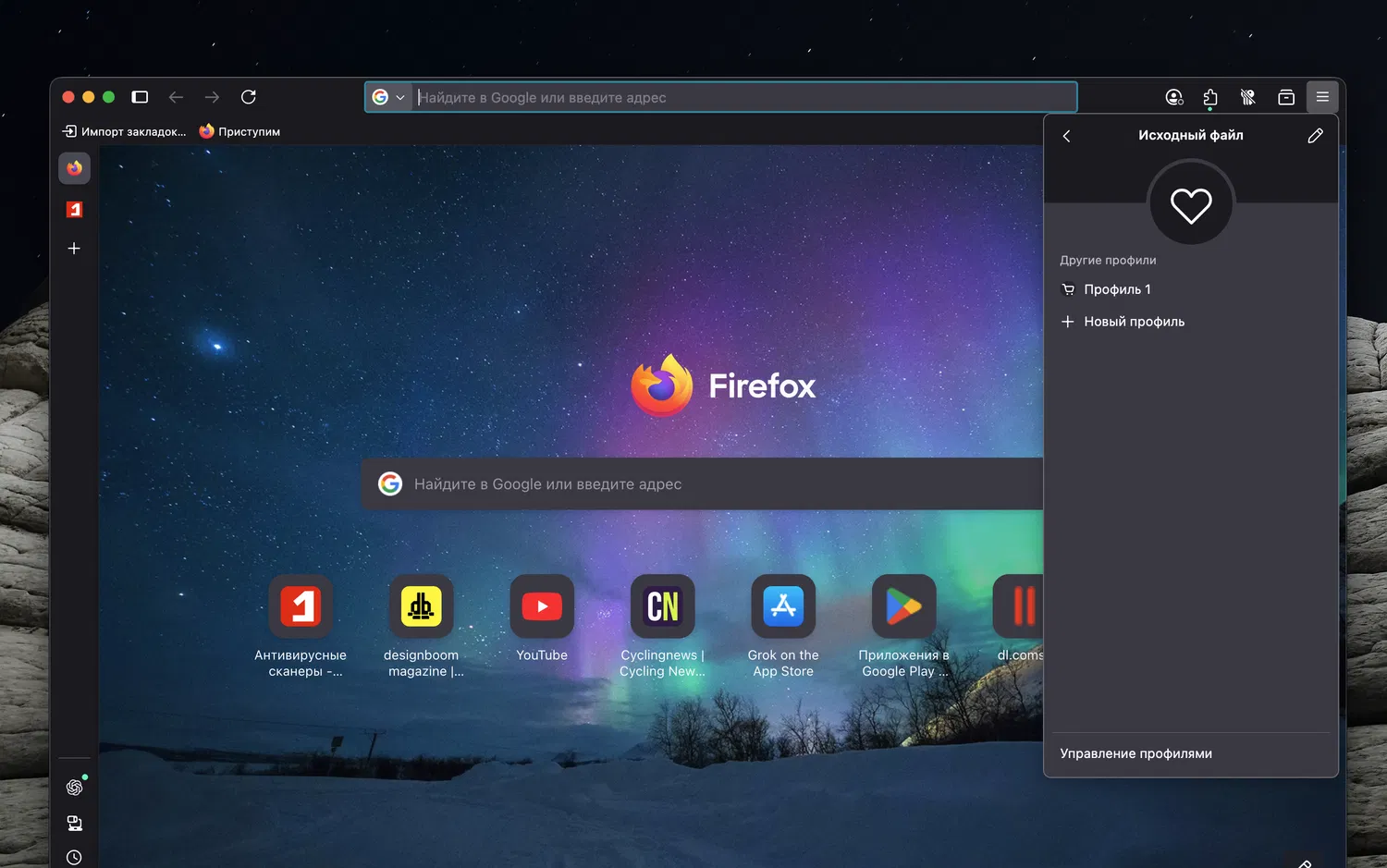This screenshot has width=1387, height=868.
Task: Open the 'Grok on the App Store' shortcut
Action: (x=783, y=626)
